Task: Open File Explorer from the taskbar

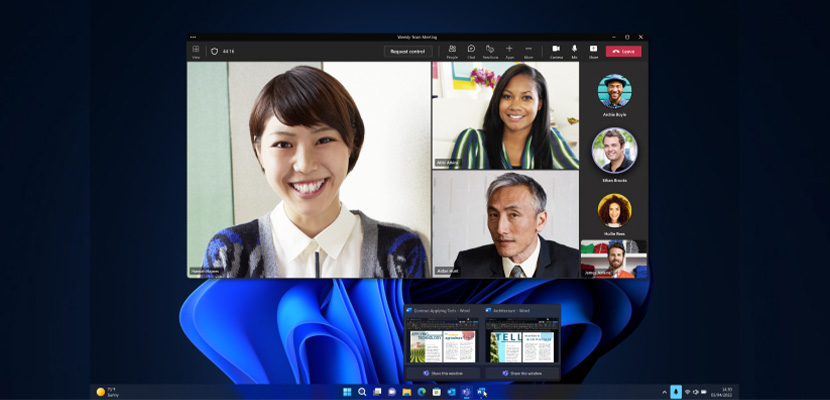Action: (406, 392)
